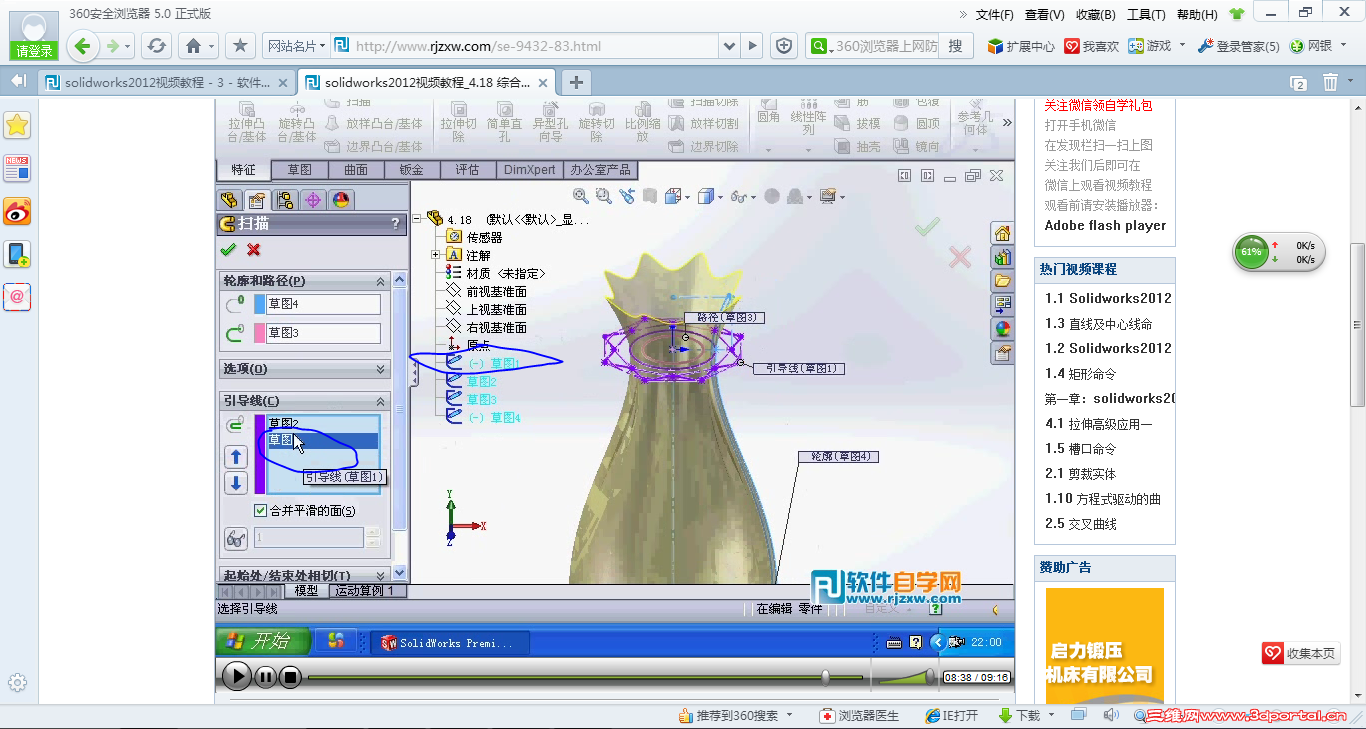Open the DisplayManager color-ball tab icon
Image resolution: width=1366 pixels, height=729 pixels.
coord(341,199)
